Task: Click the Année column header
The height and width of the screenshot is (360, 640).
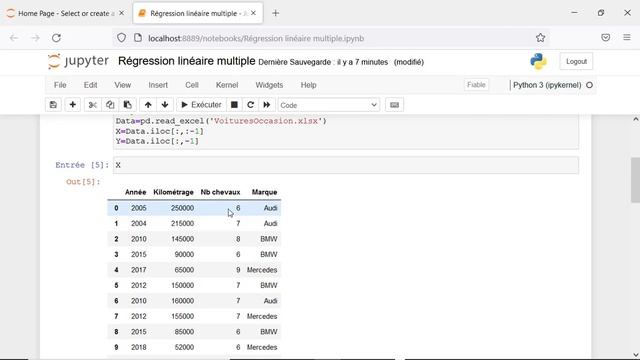Action: click(x=136, y=192)
